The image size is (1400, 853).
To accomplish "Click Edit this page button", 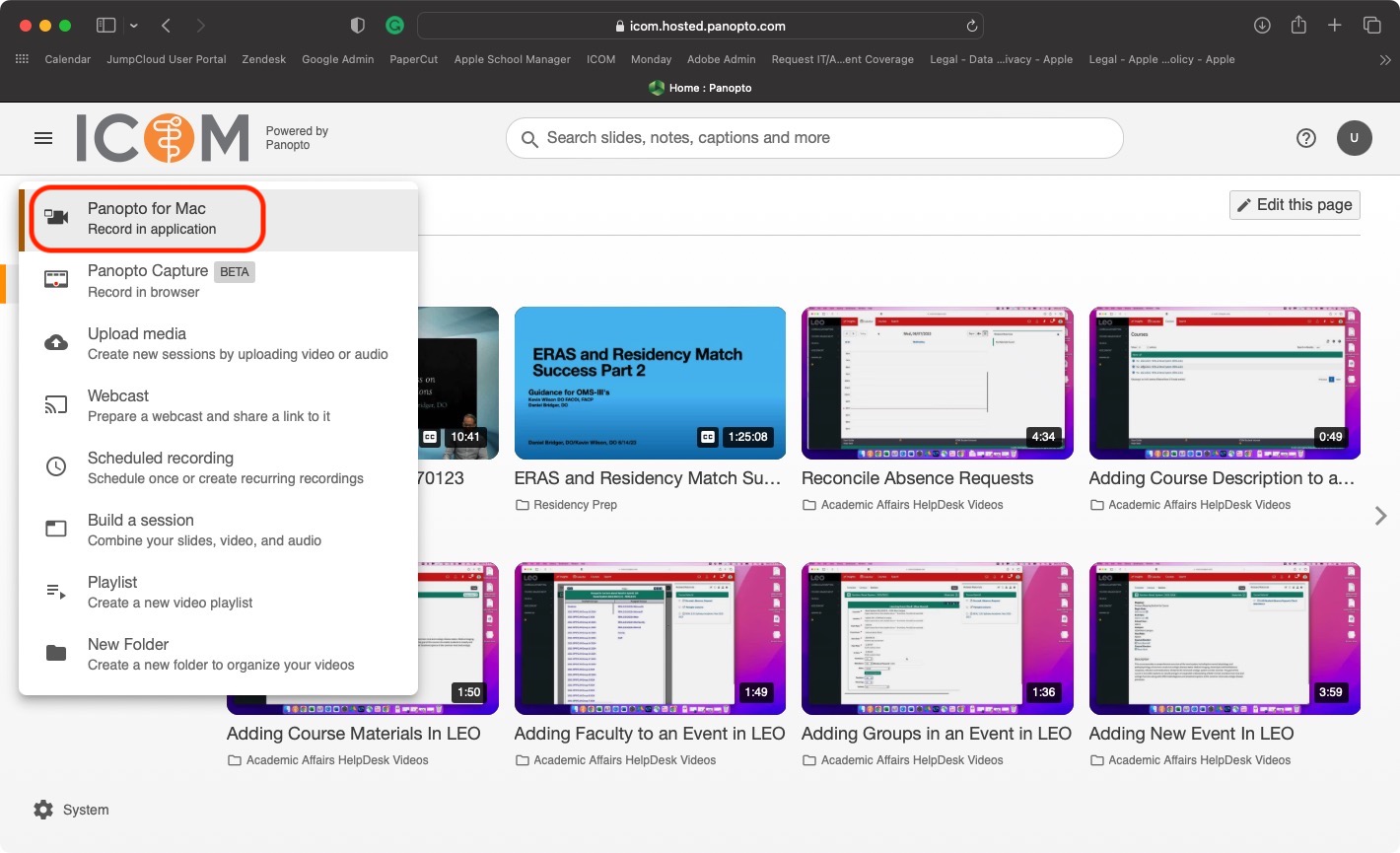I will pos(1295,205).
